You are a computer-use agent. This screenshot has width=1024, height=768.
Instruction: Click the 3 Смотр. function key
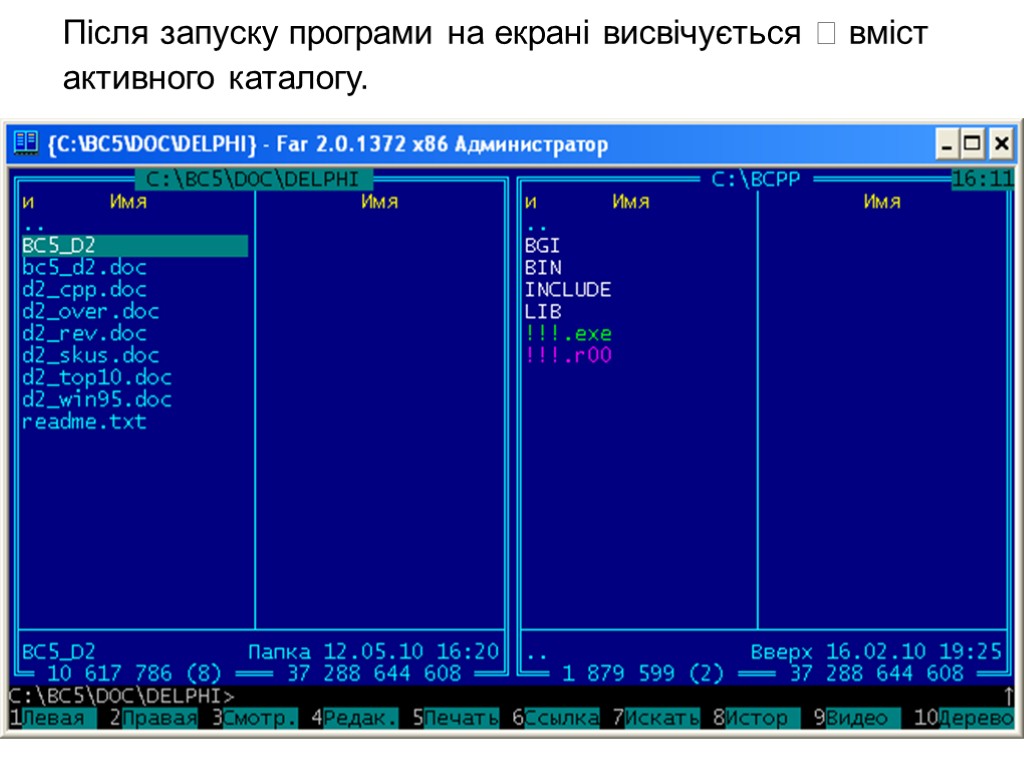click(x=254, y=718)
